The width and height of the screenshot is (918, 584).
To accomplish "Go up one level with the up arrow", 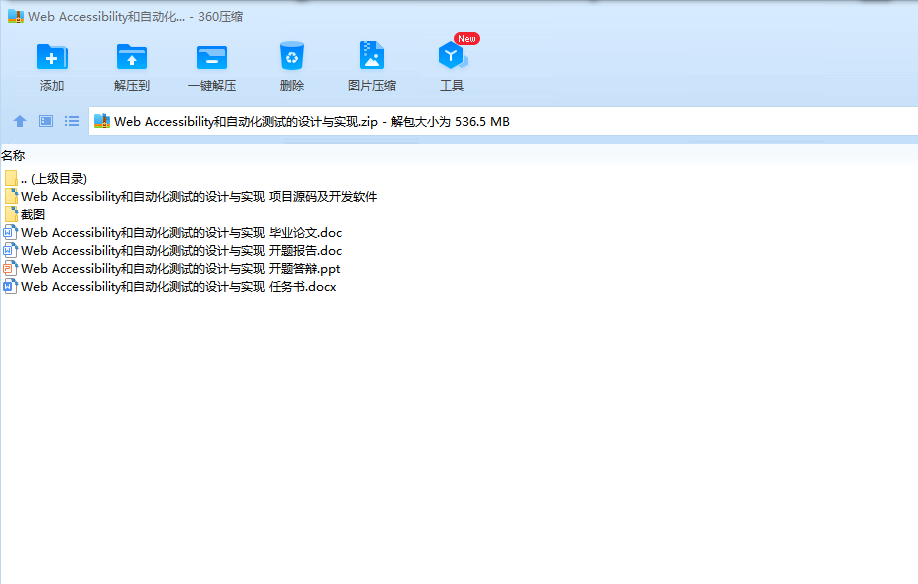I will pos(20,121).
